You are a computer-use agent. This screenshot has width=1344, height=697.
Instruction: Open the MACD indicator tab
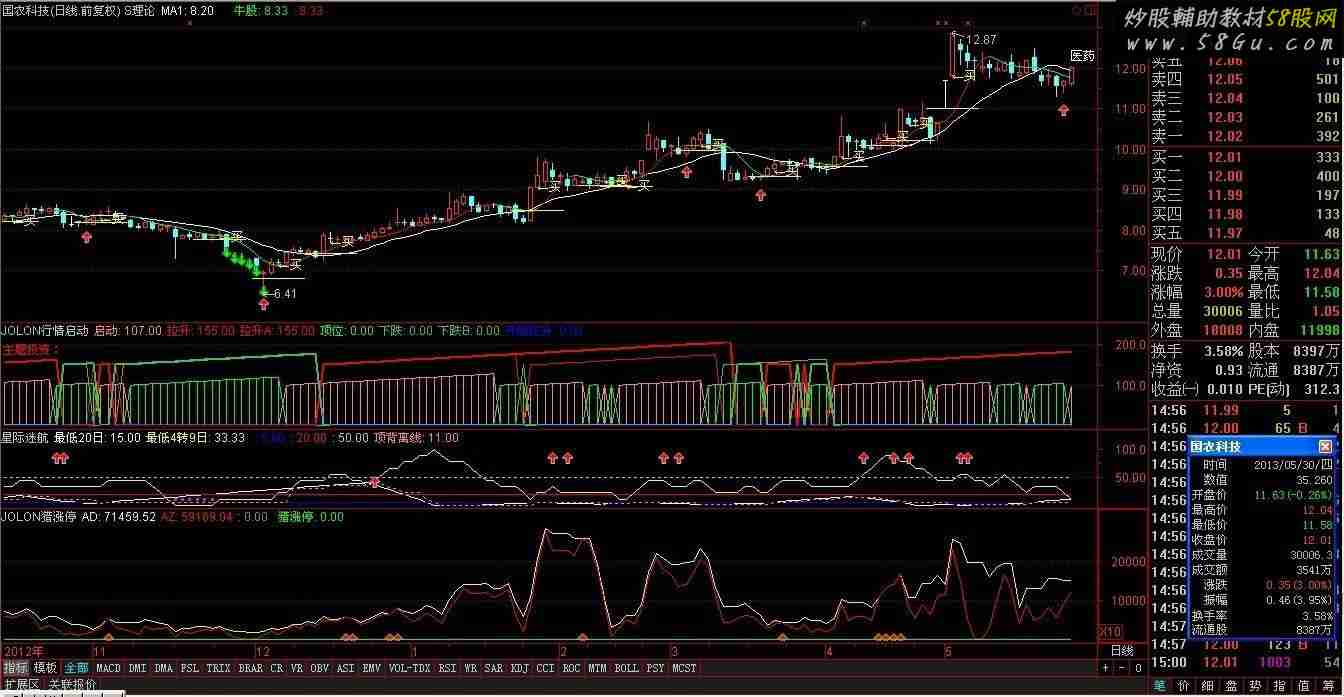[109, 668]
